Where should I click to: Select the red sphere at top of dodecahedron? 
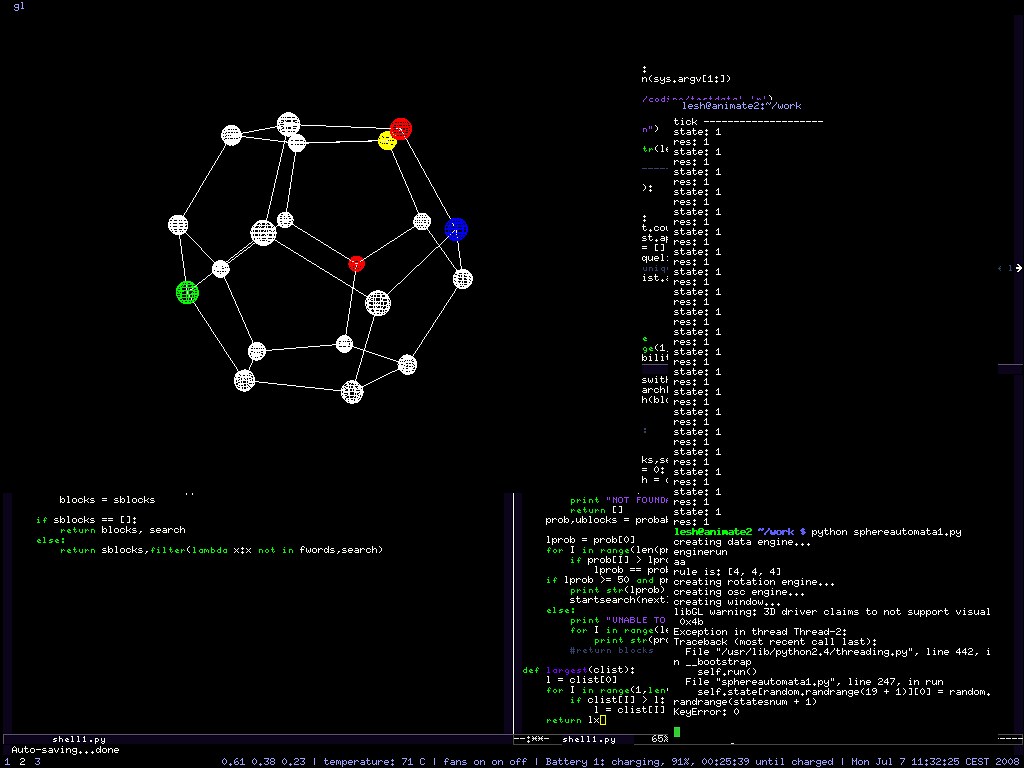point(400,129)
